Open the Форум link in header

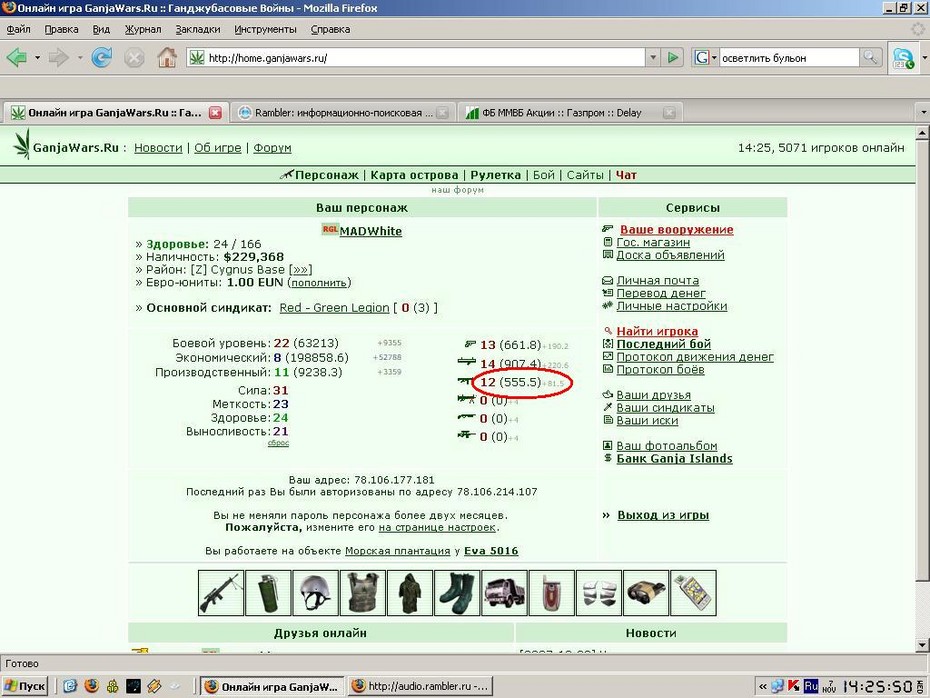pyautogui.click(x=272, y=148)
